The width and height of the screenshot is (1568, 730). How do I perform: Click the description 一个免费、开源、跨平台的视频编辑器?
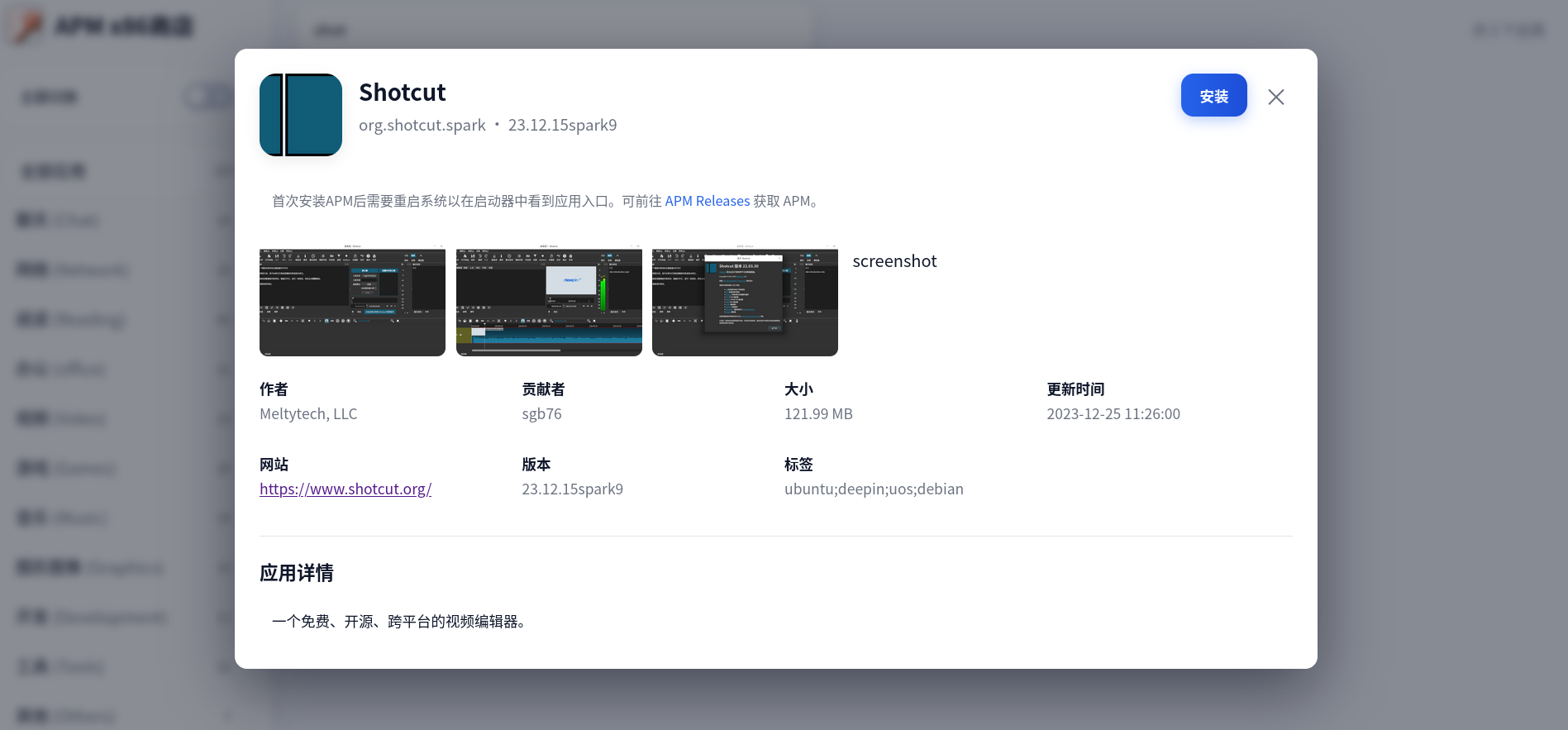point(399,621)
